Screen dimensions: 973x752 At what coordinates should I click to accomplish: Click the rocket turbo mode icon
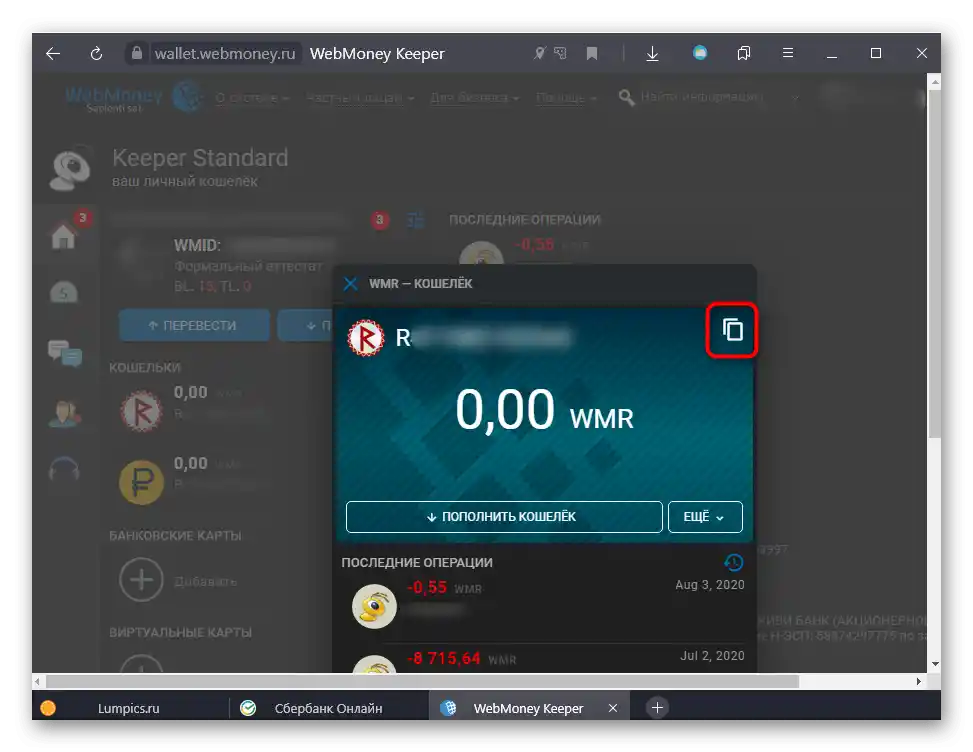coord(539,53)
